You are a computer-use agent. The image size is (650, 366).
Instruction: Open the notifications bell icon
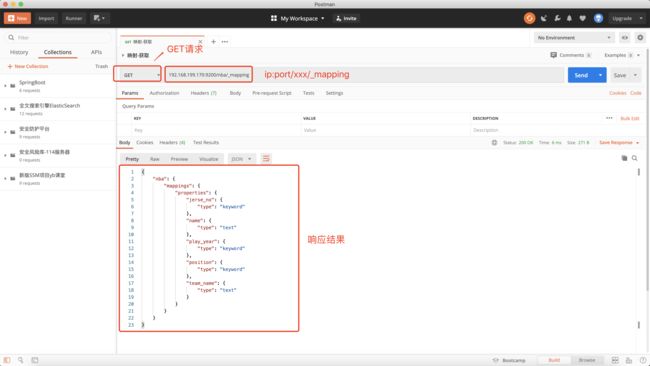(569, 18)
